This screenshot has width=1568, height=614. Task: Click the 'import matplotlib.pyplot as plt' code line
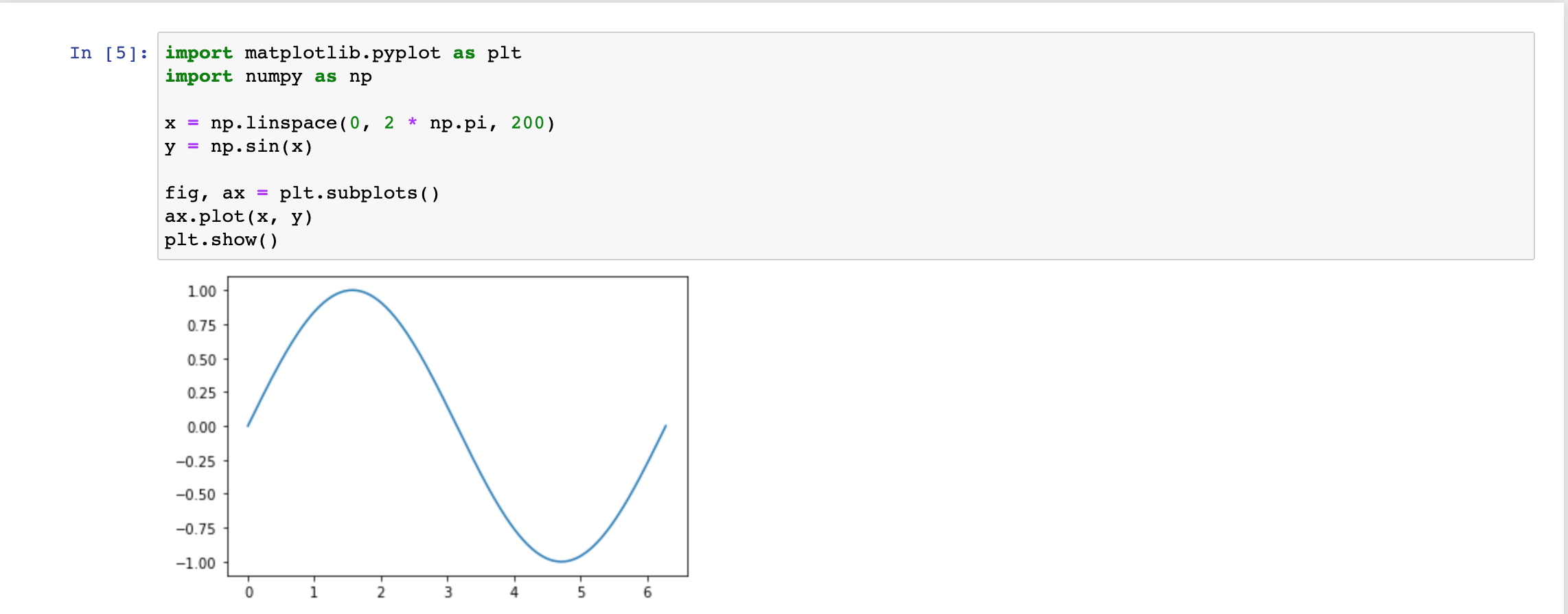[343, 53]
